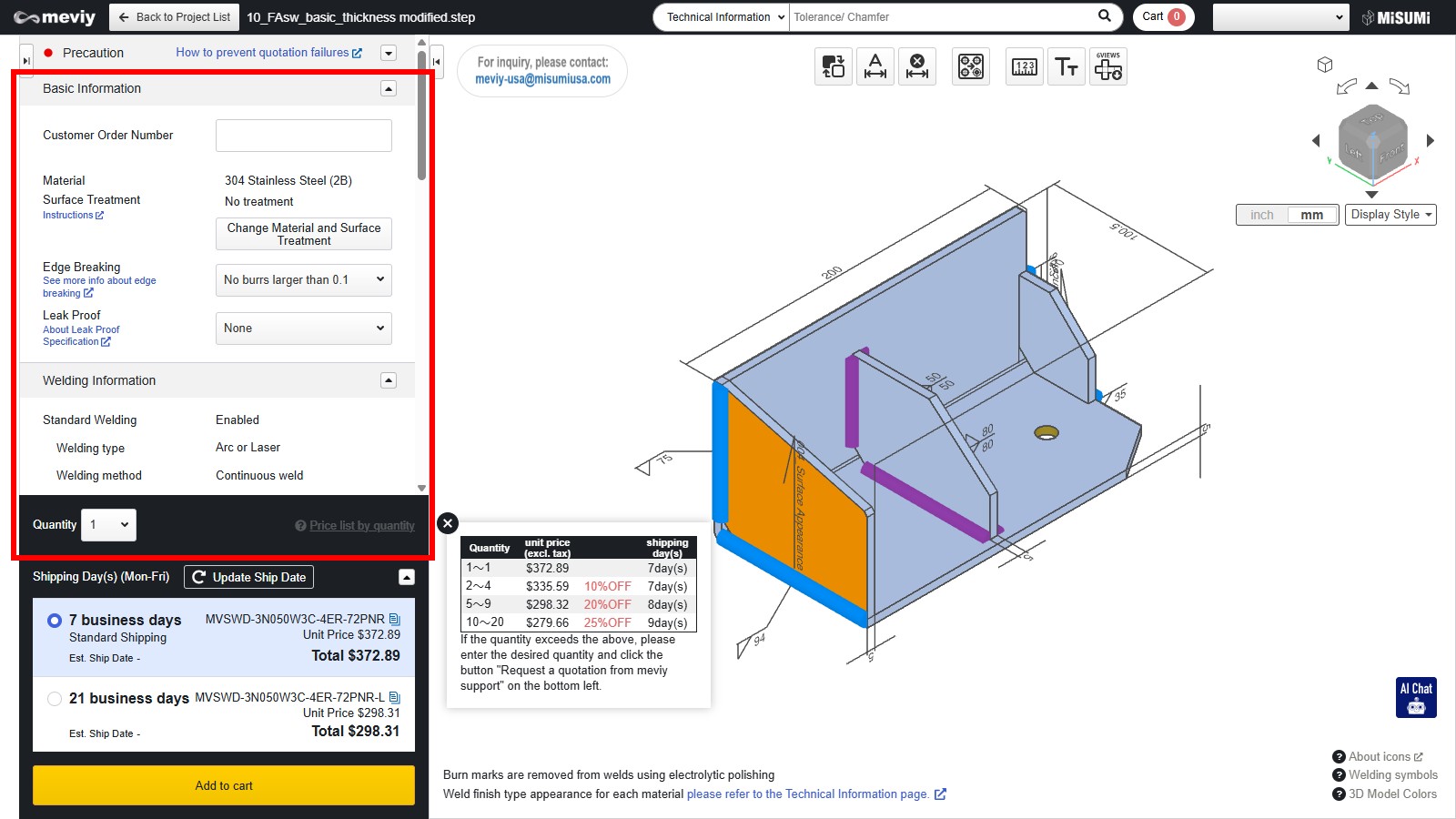This screenshot has width=1456, height=819.
Task: Click the 123 ruler dimension icon
Action: click(x=1024, y=66)
